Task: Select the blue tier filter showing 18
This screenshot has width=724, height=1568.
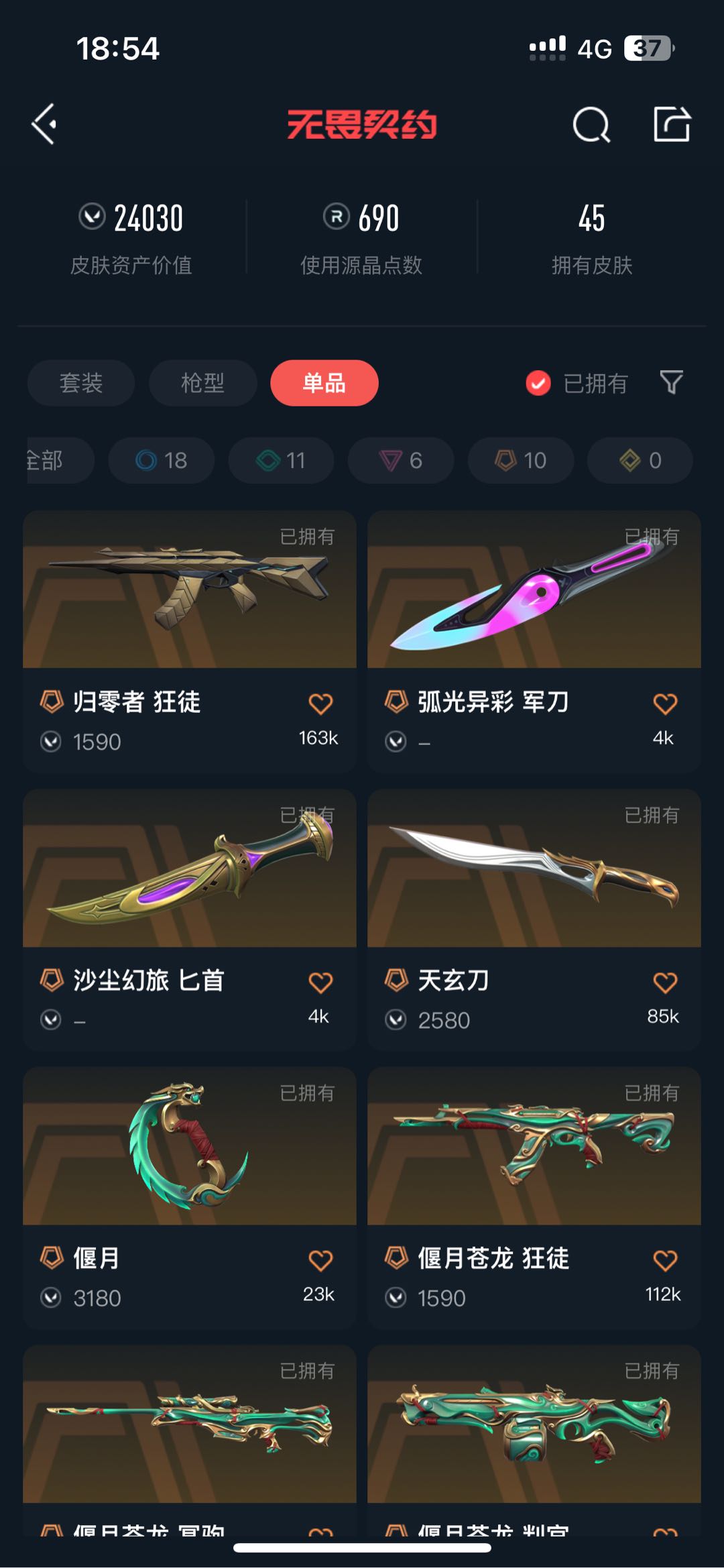Action: (162, 460)
